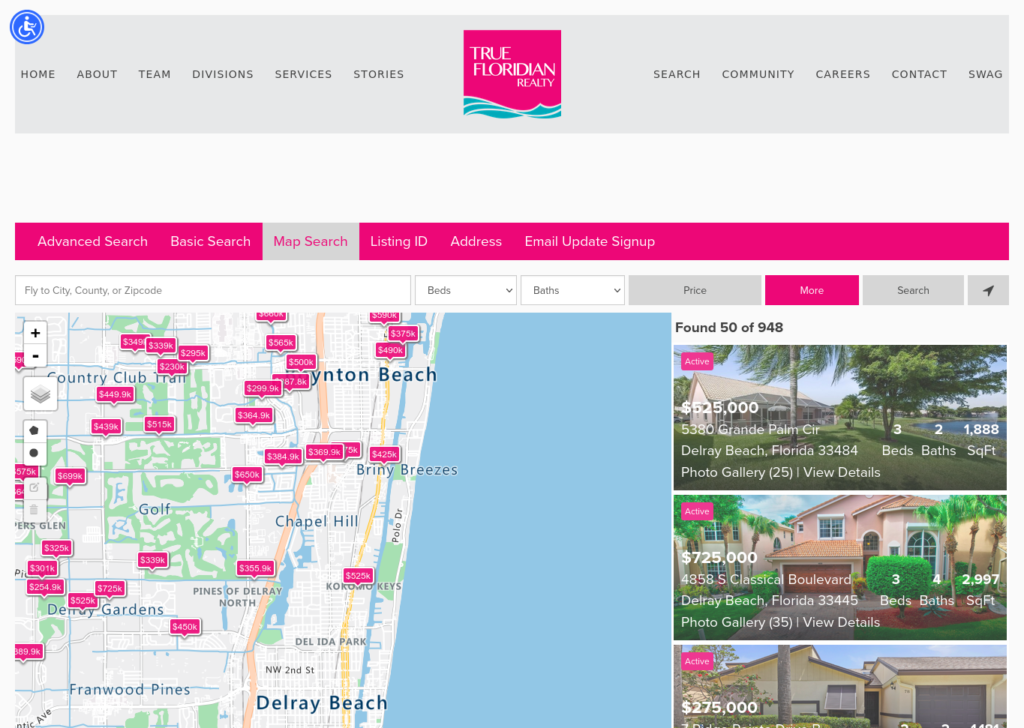Click the $355.9k map marker

point(255,569)
